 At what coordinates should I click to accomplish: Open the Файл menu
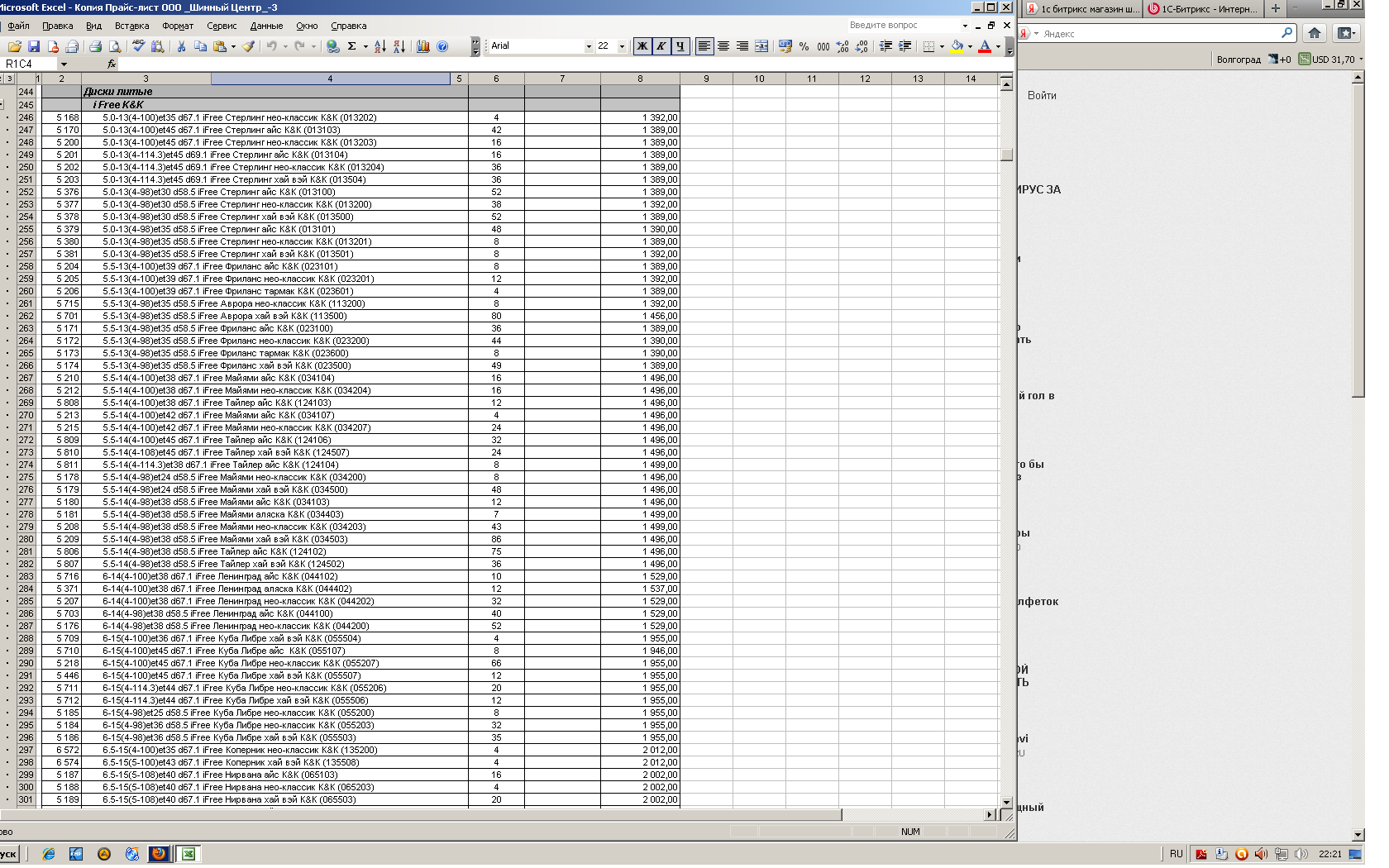click(18, 26)
